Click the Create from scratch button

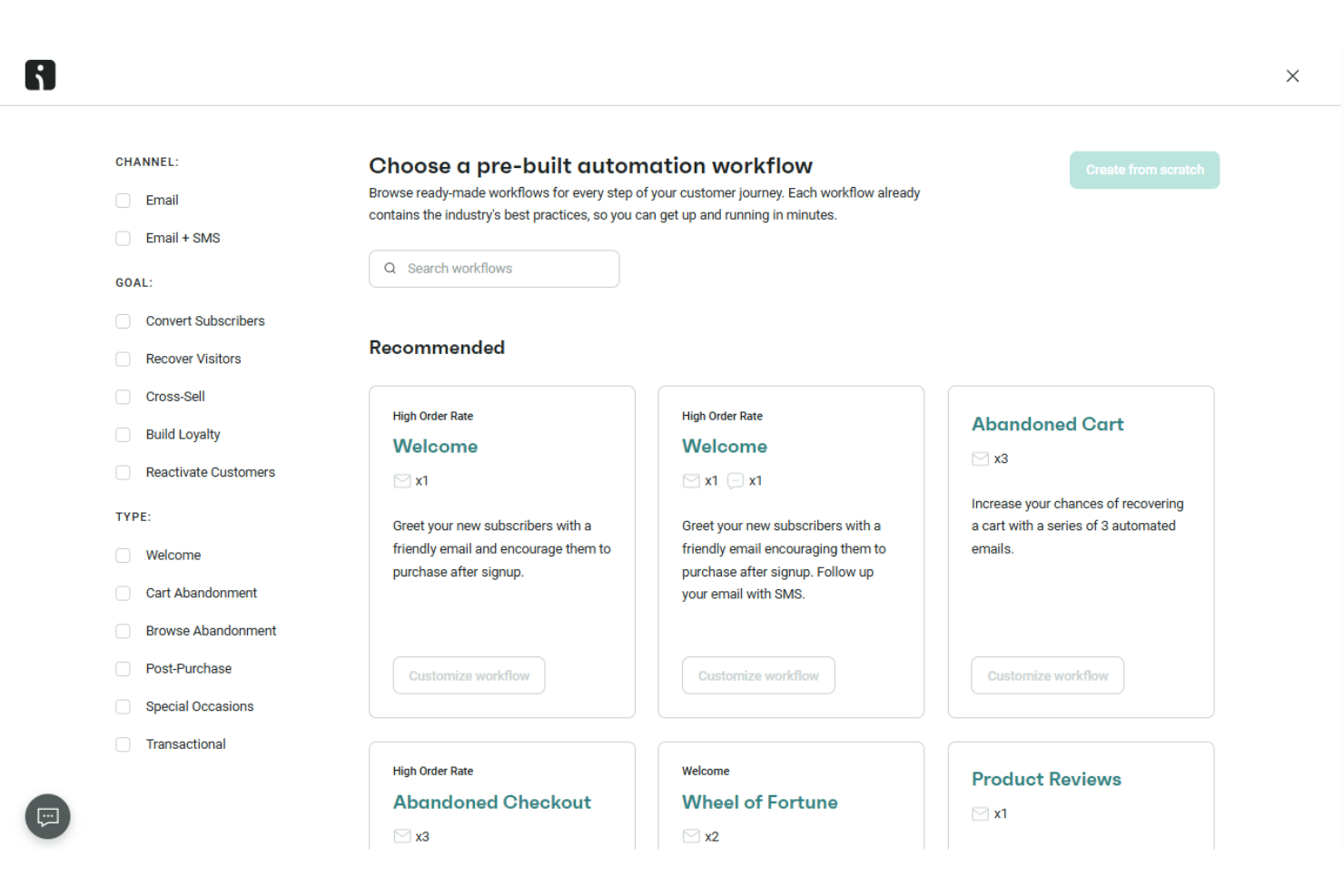pyautogui.click(x=1144, y=171)
